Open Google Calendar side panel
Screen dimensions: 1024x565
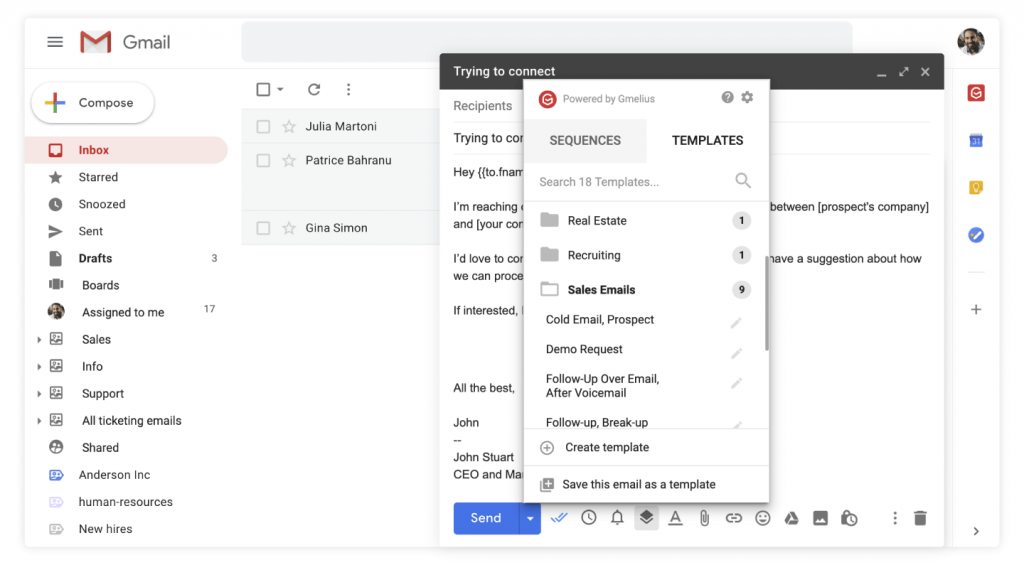[x=976, y=140]
